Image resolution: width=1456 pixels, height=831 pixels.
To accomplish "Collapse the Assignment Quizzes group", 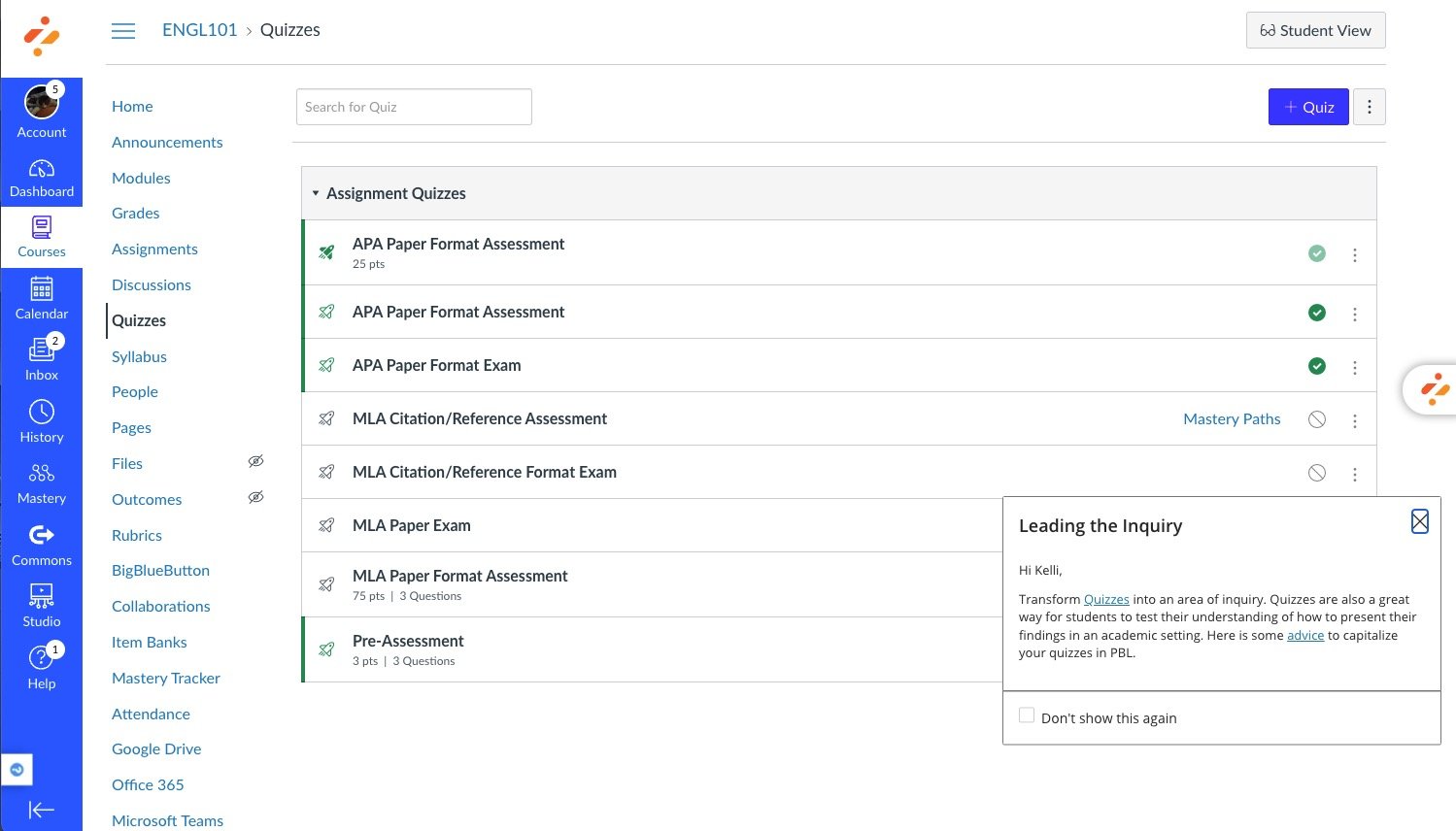I will pyautogui.click(x=316, y=193).
